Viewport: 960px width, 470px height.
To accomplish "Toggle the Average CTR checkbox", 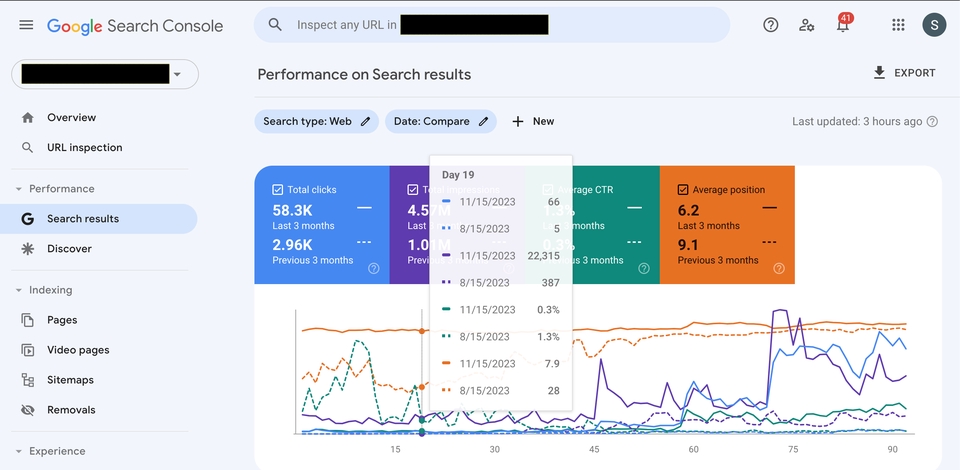I will [548, 190].
